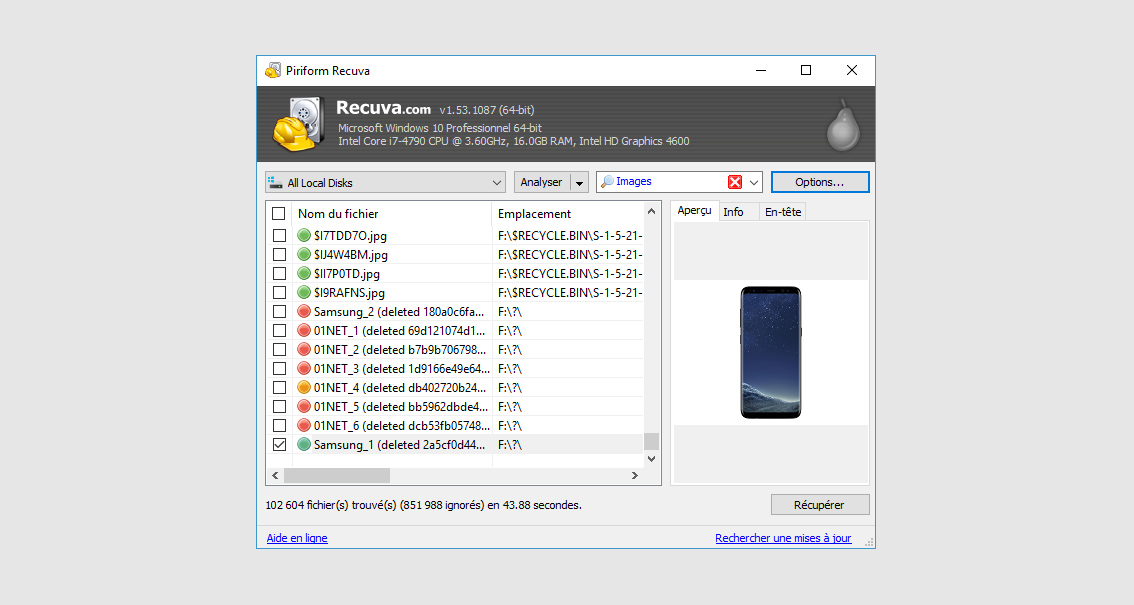Click green status dot of $I9RAFNS.jpg
The image size is (1134, 605).
(x=304, y=293)
